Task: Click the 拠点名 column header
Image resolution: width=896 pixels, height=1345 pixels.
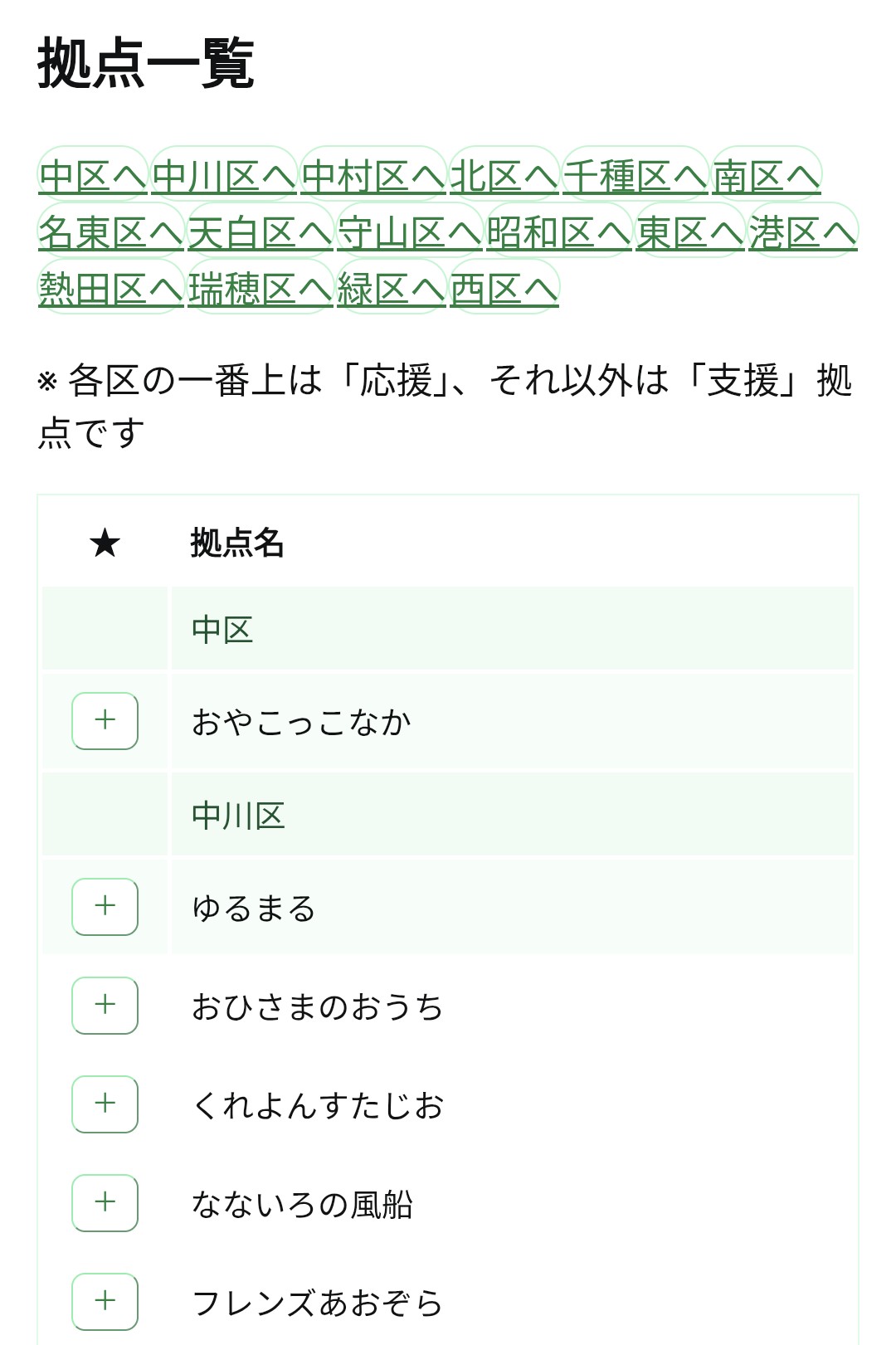Action: 237,543
